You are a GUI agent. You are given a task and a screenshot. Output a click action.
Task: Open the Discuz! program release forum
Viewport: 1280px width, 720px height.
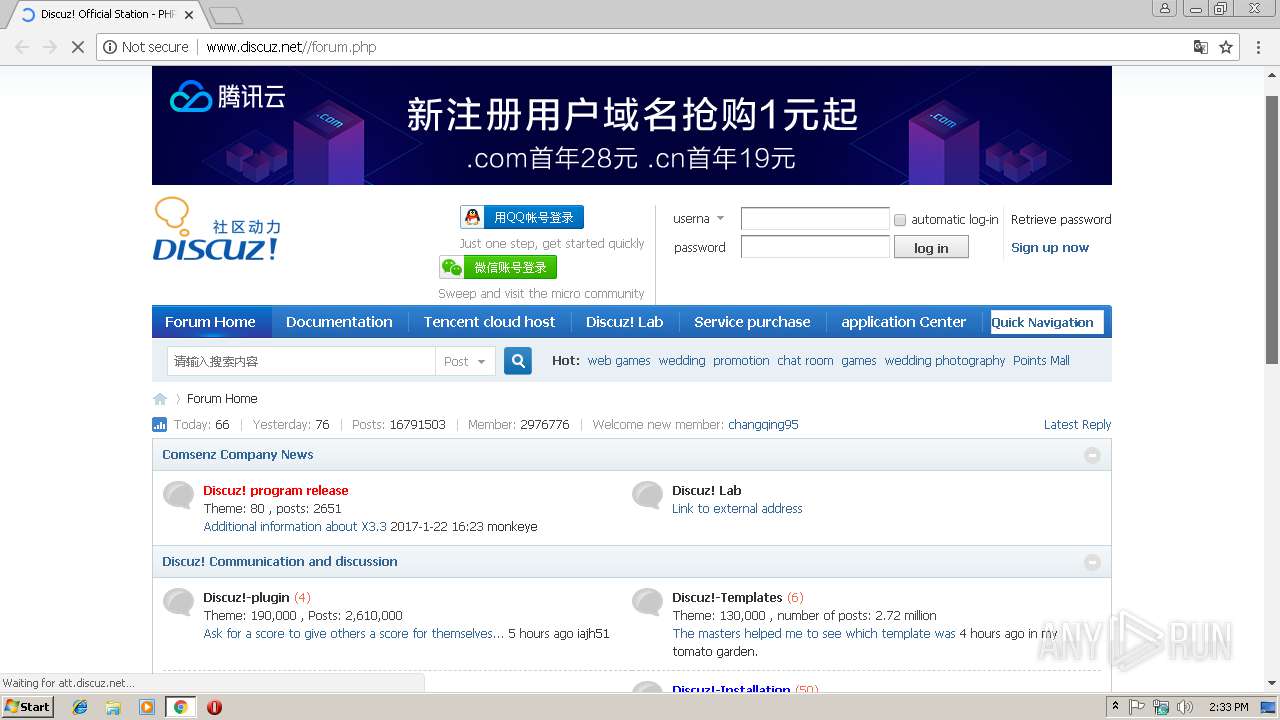pyautogui.click(x=276, y=491)
